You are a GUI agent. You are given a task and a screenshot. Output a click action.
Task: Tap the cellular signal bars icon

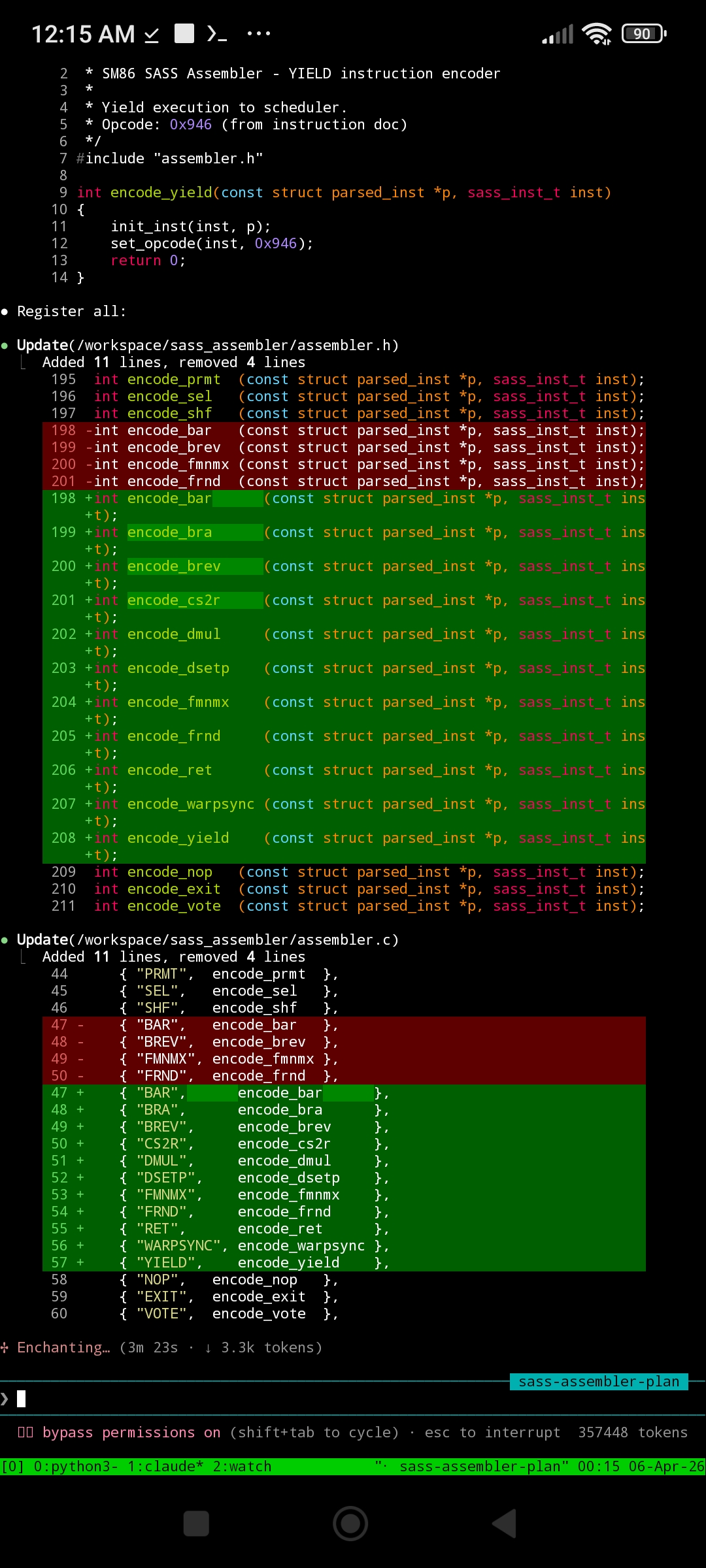(x=558, y=34)
